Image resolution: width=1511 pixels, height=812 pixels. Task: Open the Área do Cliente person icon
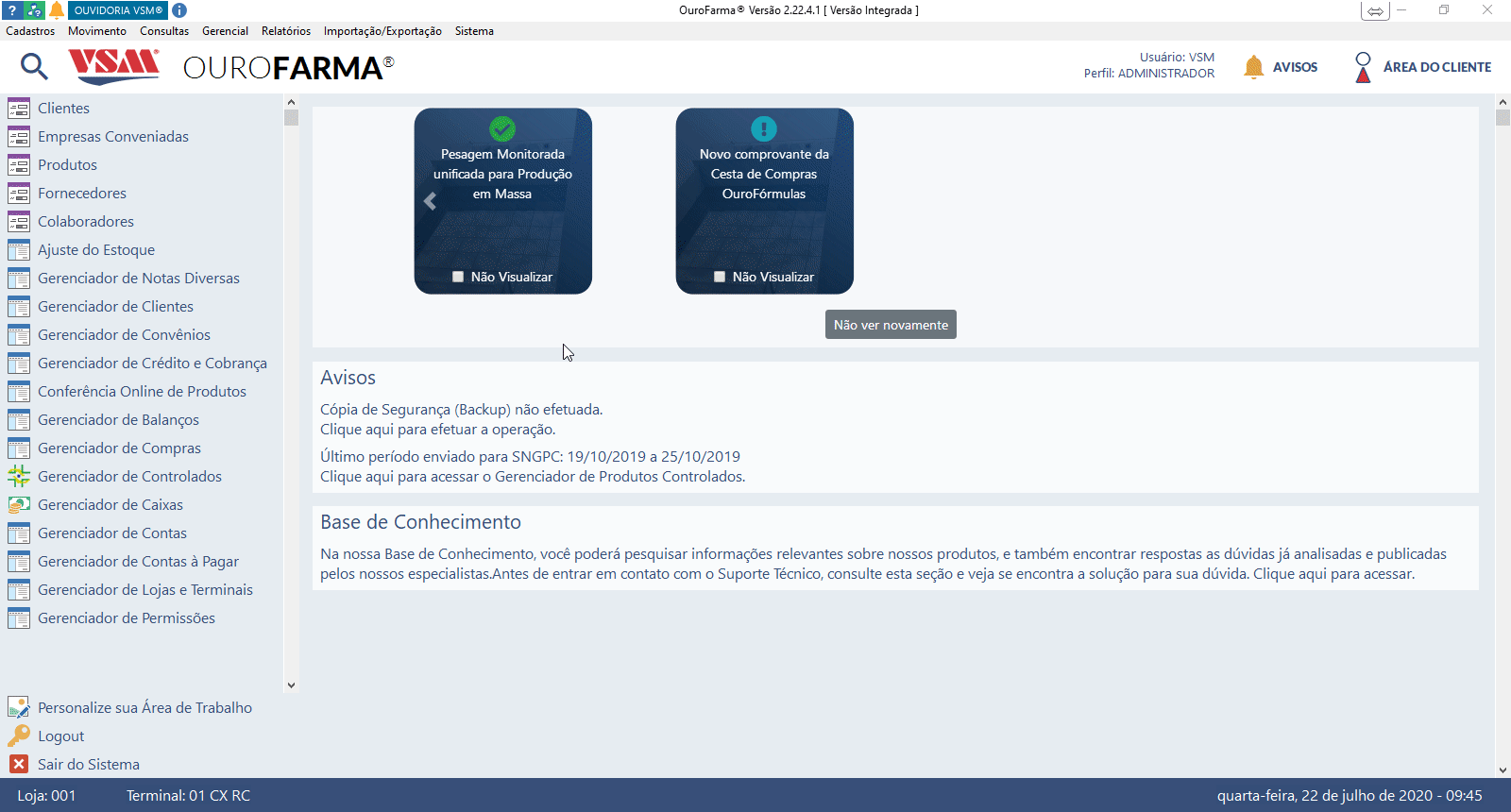(x=1363, y=67)
